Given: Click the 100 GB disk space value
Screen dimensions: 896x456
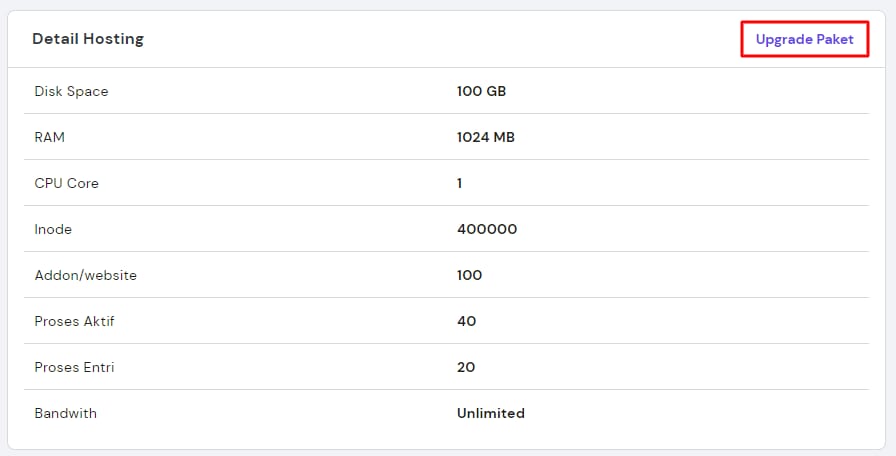Looking at the screenshot, I should [481, 91].
